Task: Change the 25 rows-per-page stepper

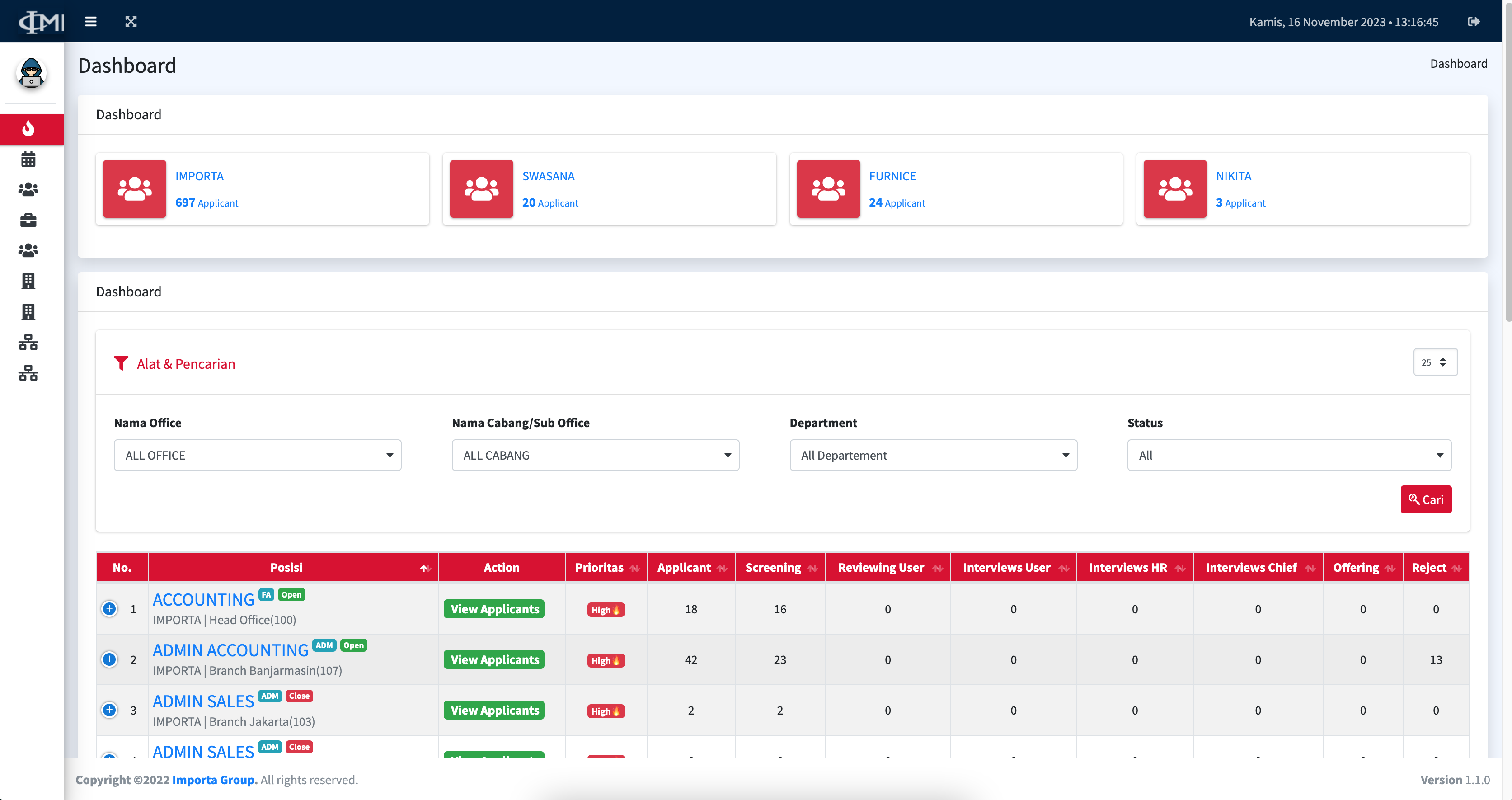Action: (x=1435, y=362)
